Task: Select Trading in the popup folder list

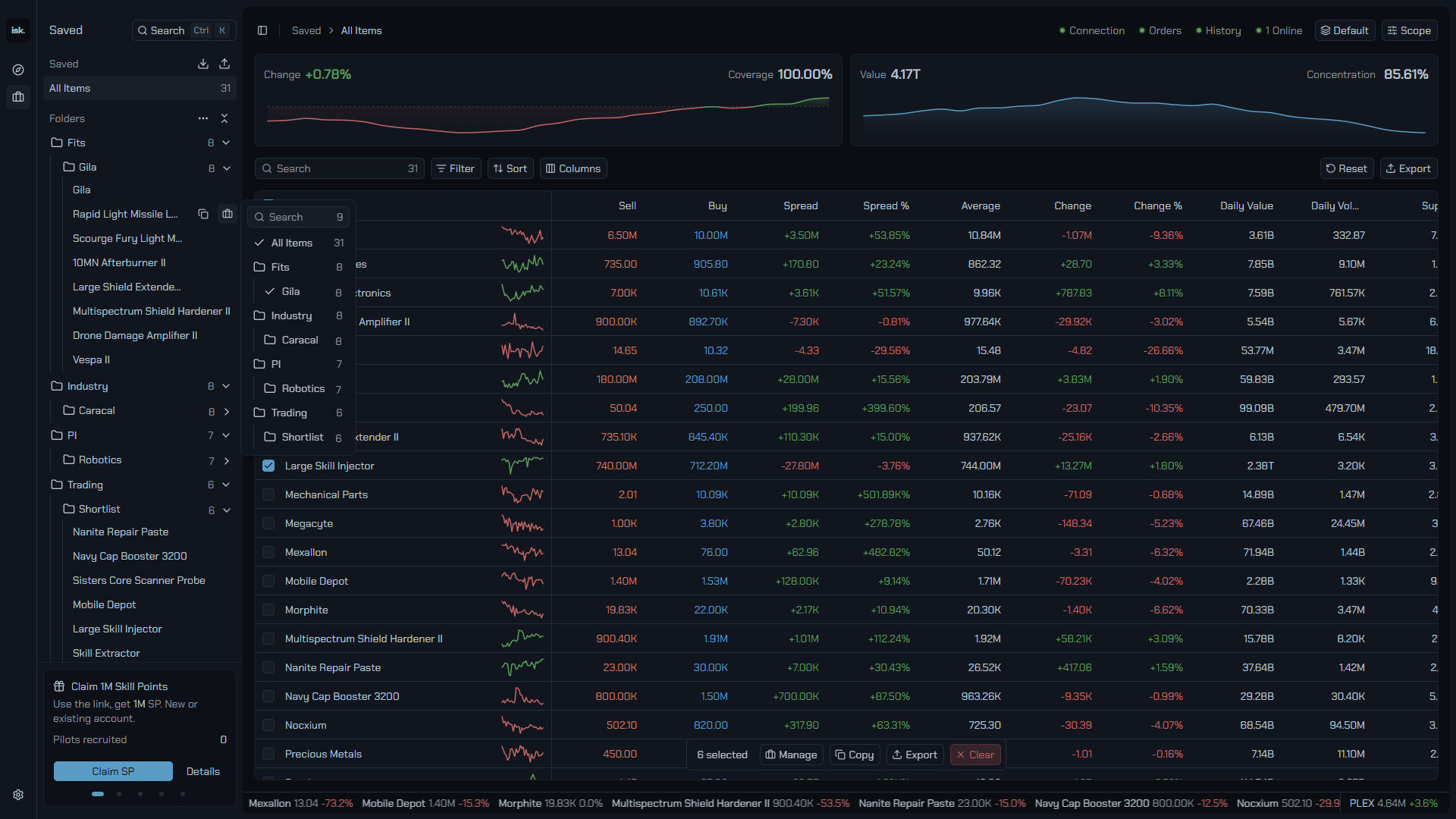Action: click(x=299, y=413)
